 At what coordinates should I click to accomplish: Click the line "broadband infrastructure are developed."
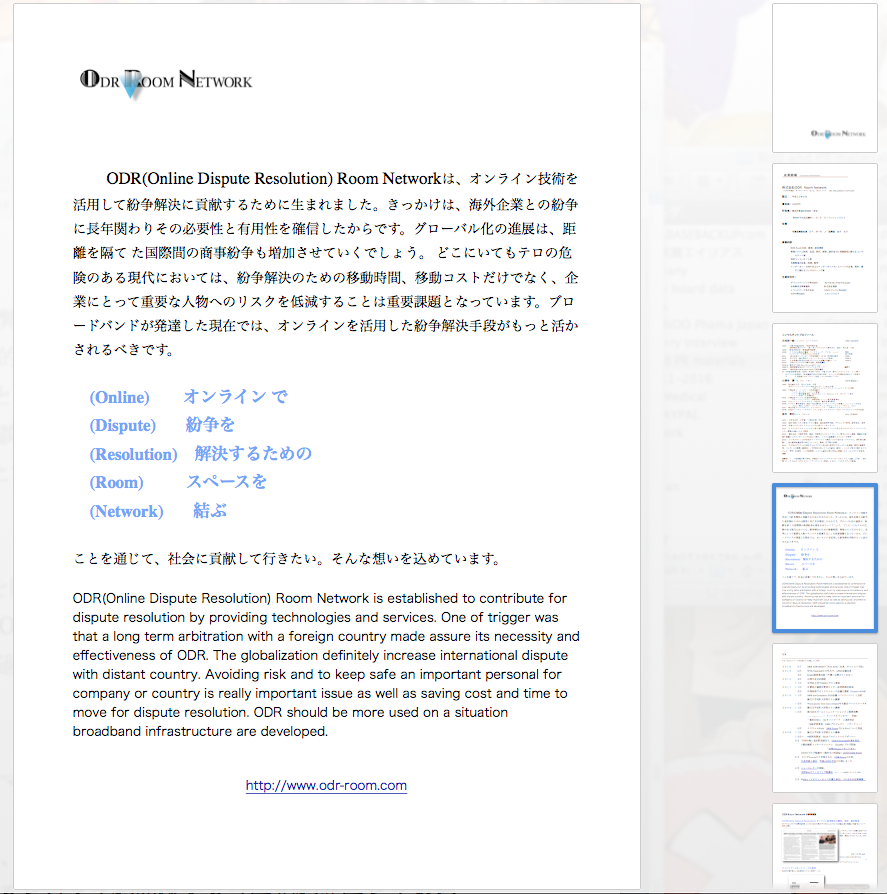[200, 732]
